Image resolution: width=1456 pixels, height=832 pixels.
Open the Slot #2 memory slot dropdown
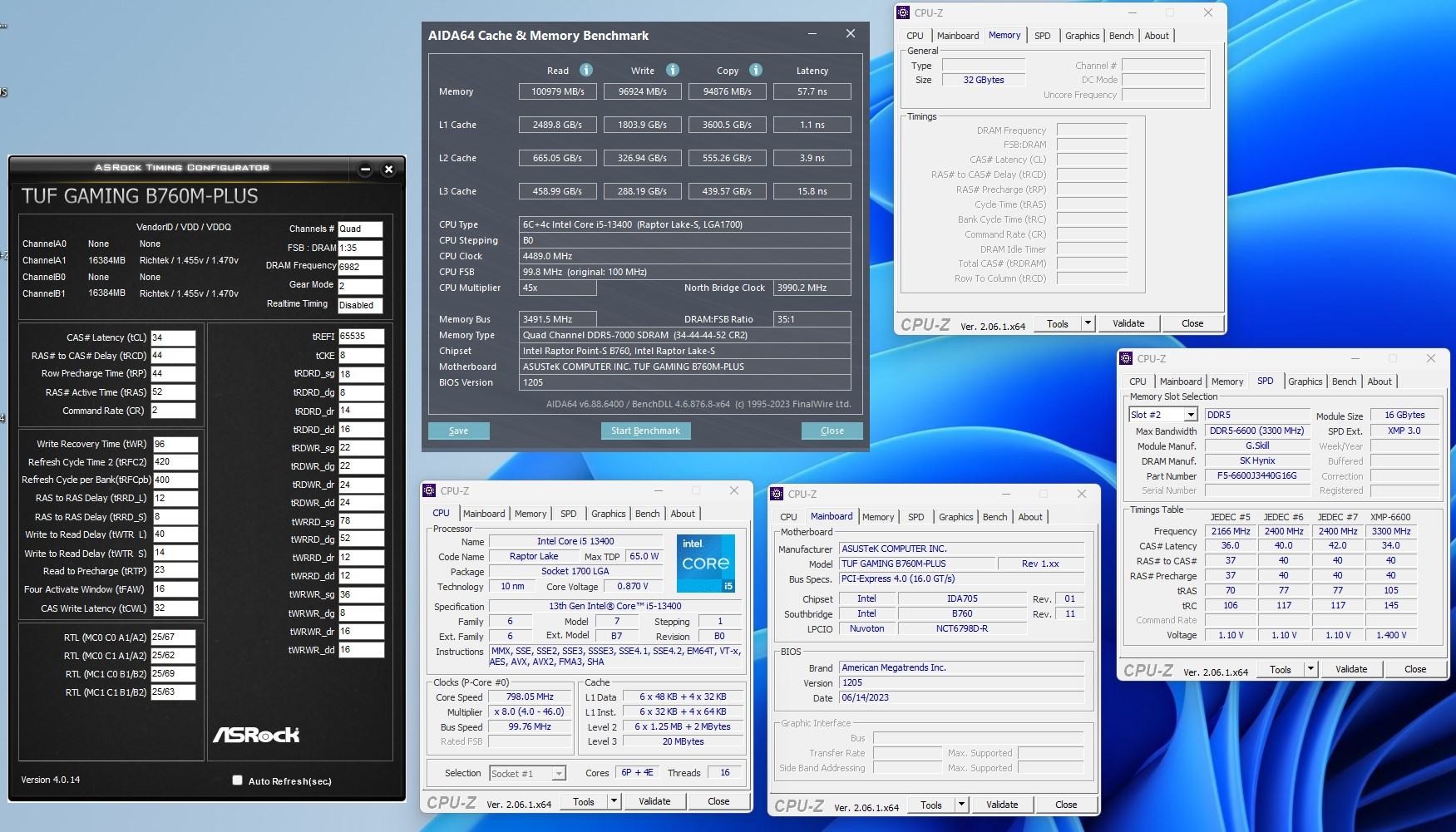(1191, 415)
